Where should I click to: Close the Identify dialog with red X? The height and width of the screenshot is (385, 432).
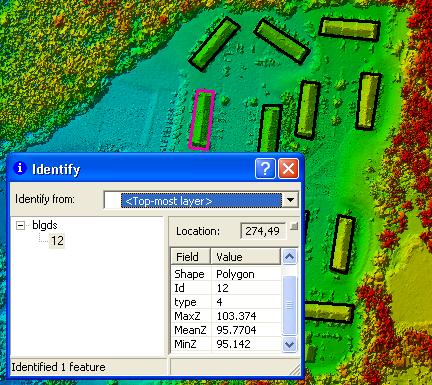(x=288, y=168)
